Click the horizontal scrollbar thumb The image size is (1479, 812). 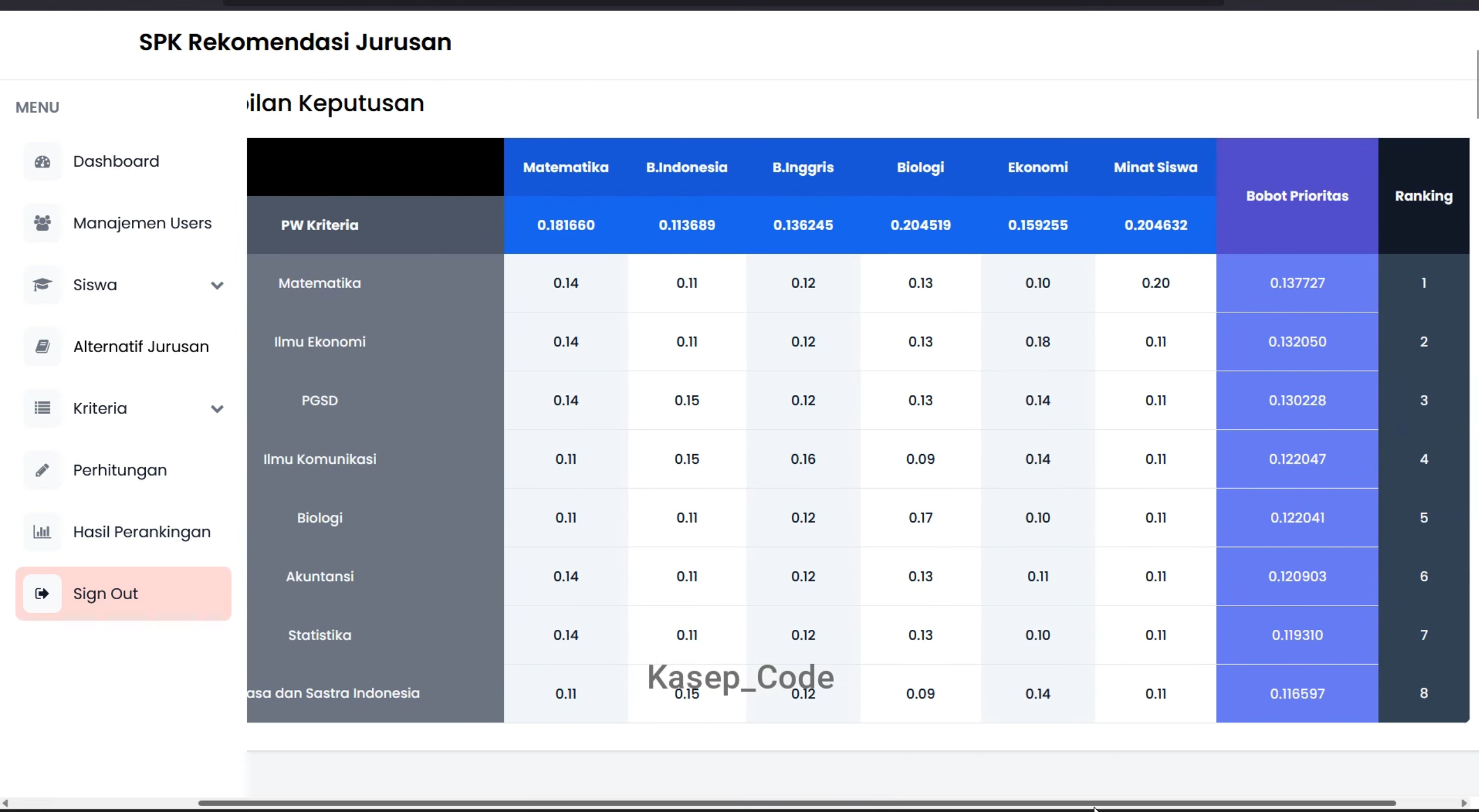coord(797,803)
